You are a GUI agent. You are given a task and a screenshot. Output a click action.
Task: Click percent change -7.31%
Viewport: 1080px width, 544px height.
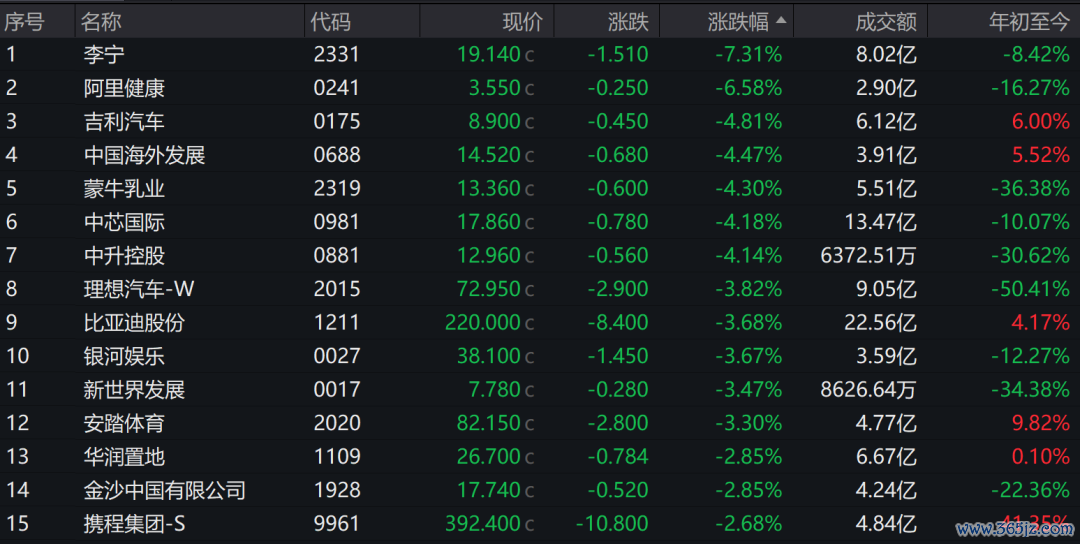[749, 54]
